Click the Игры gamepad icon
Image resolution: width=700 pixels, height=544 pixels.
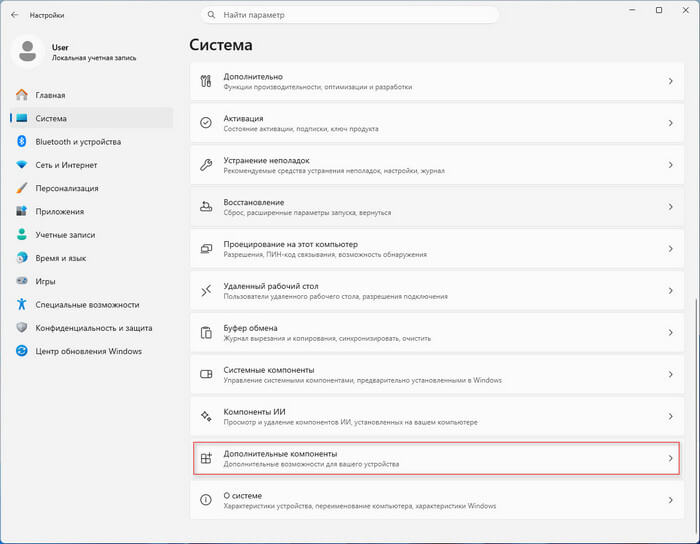[x=21, y=281]
